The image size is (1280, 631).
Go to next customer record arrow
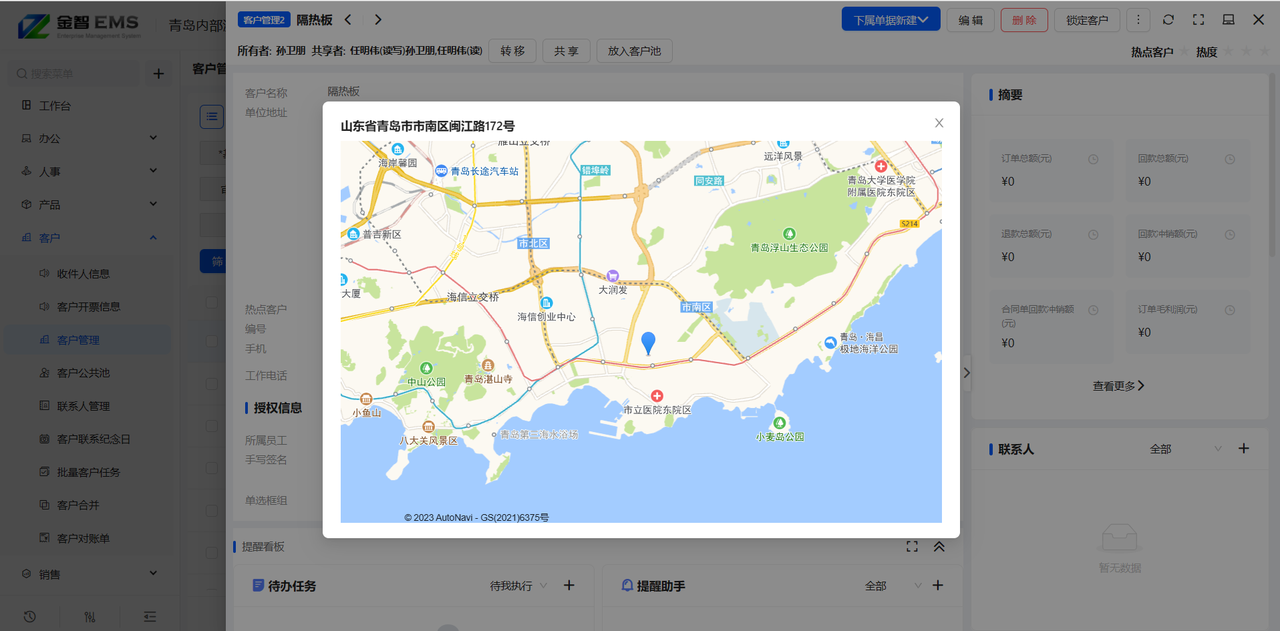378,19
